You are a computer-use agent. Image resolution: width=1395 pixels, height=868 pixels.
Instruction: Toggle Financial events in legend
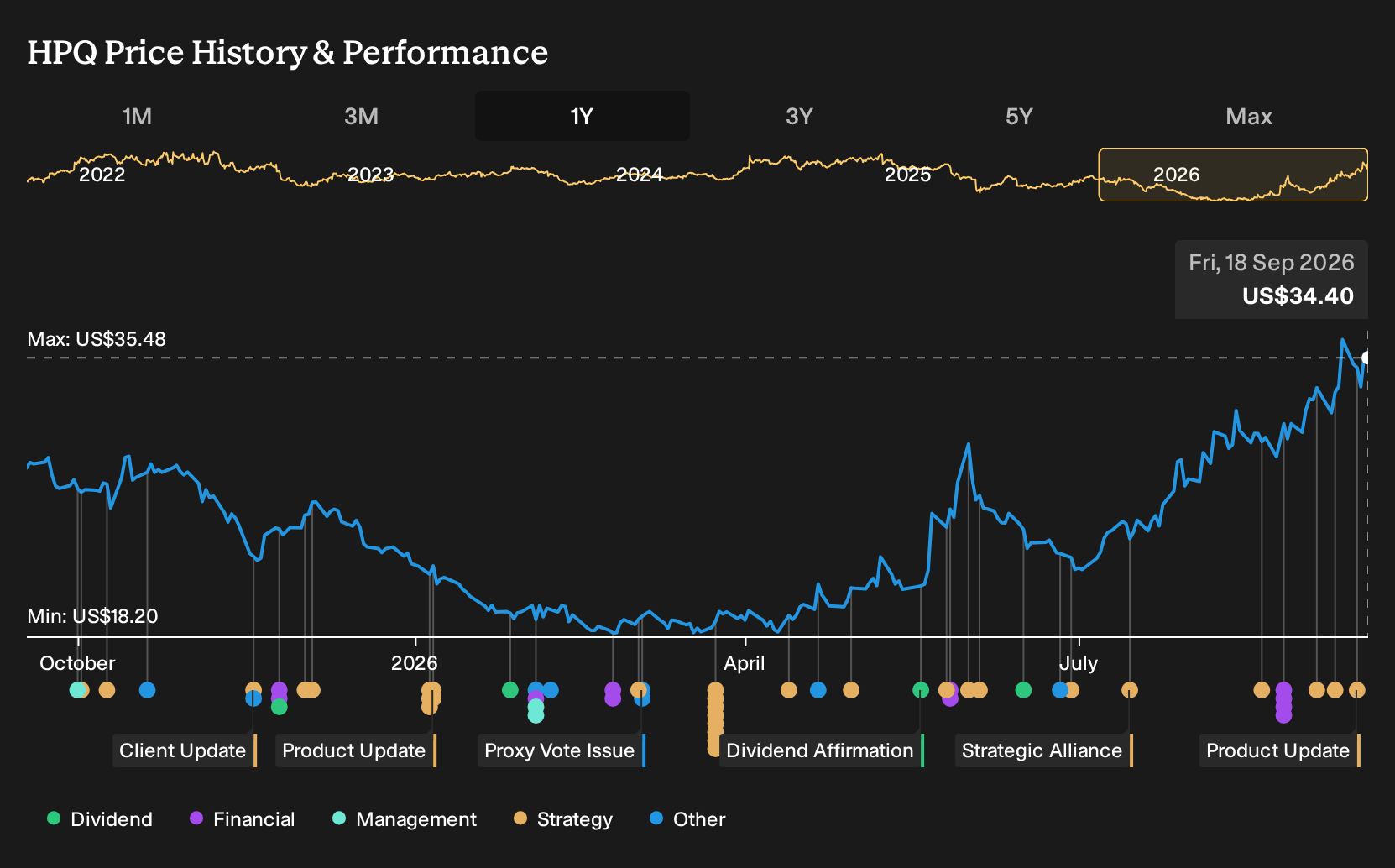click(x=243, y=819)
